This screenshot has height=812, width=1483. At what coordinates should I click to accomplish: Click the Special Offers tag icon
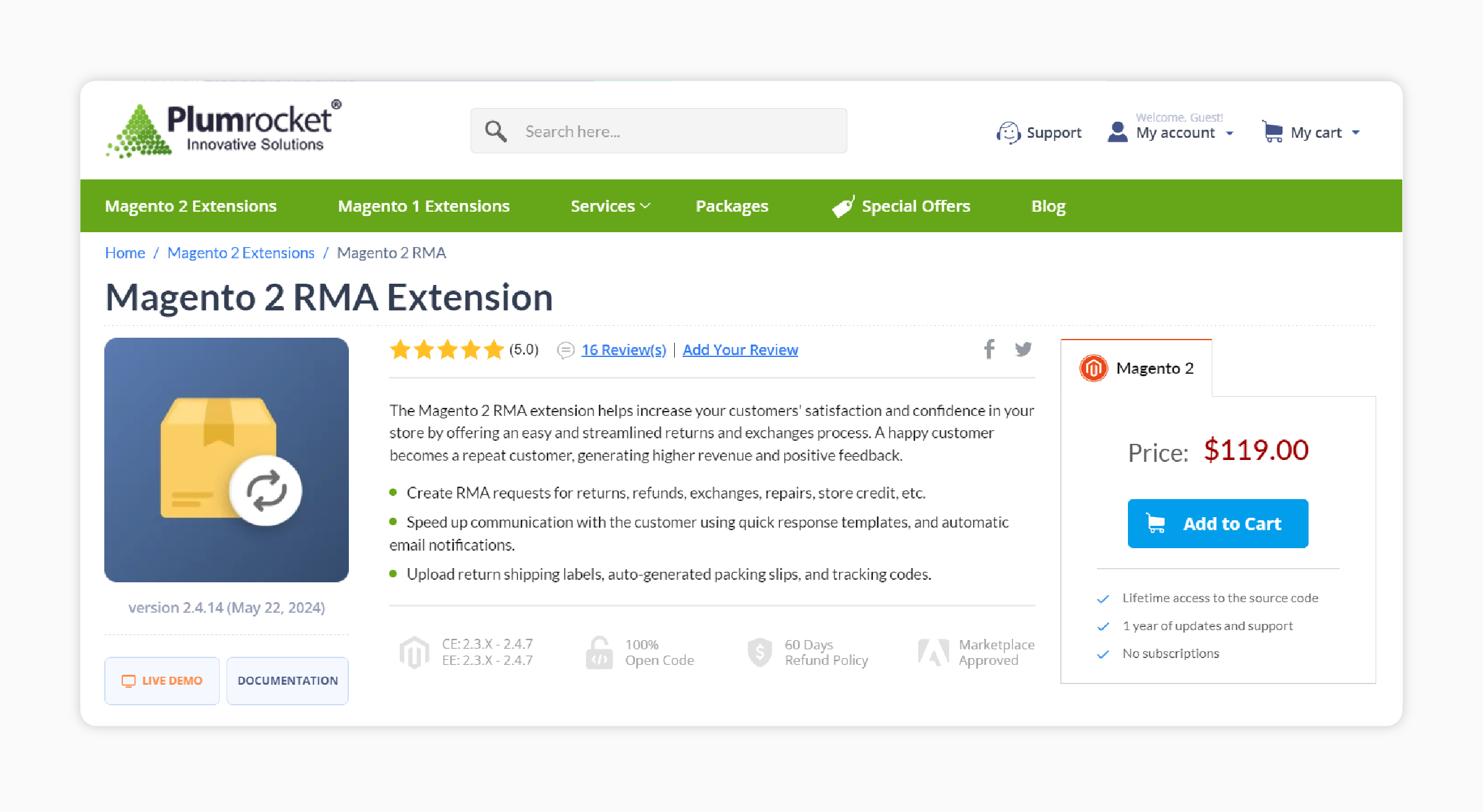pyautogui.click(x=843, y=206)
